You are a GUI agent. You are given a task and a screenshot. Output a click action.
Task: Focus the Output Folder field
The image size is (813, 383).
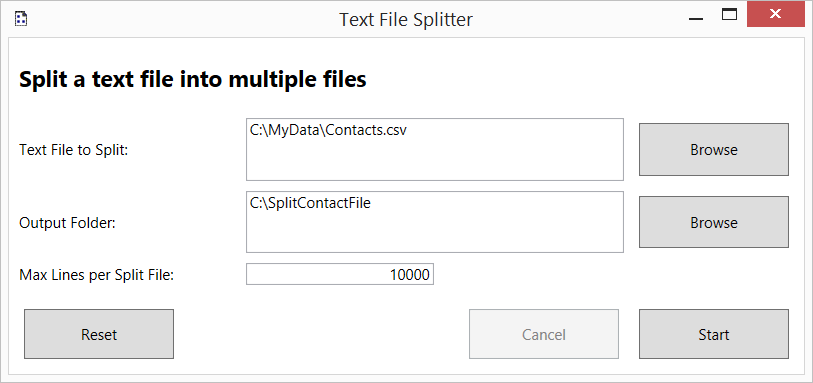coord(434,222)
